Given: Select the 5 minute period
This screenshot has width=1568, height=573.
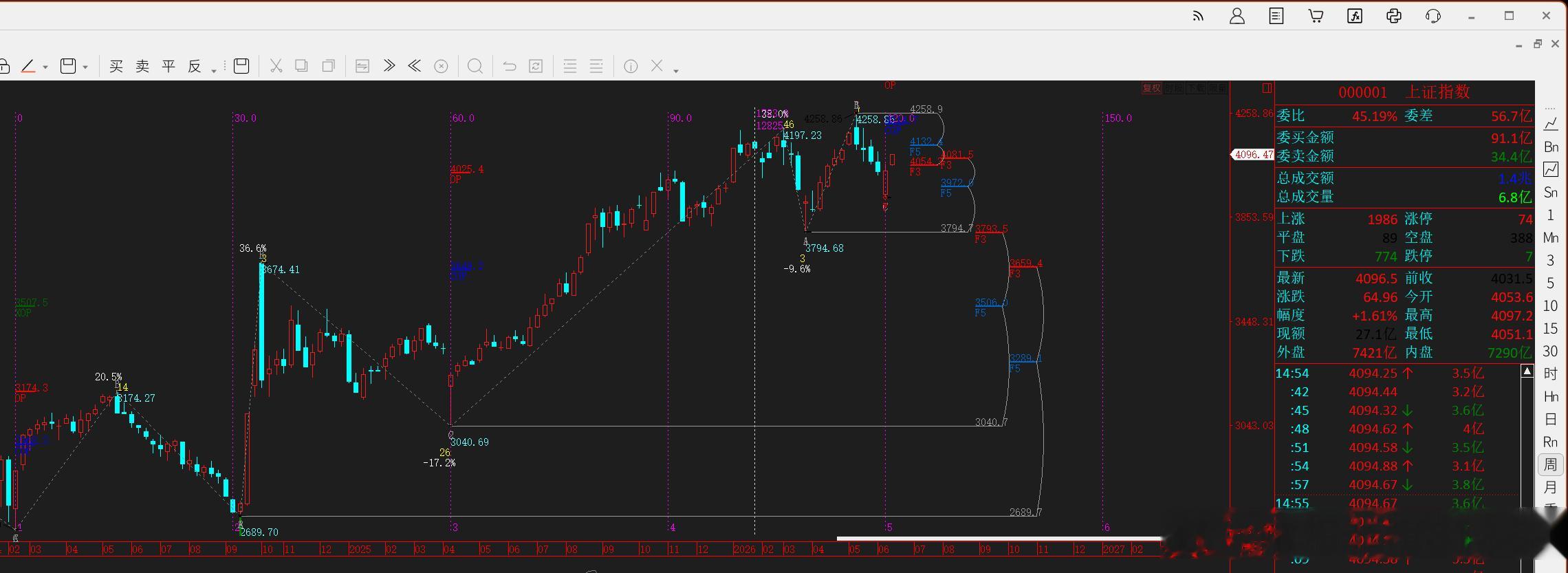Looking at the screenshot, I should 1550,283.
